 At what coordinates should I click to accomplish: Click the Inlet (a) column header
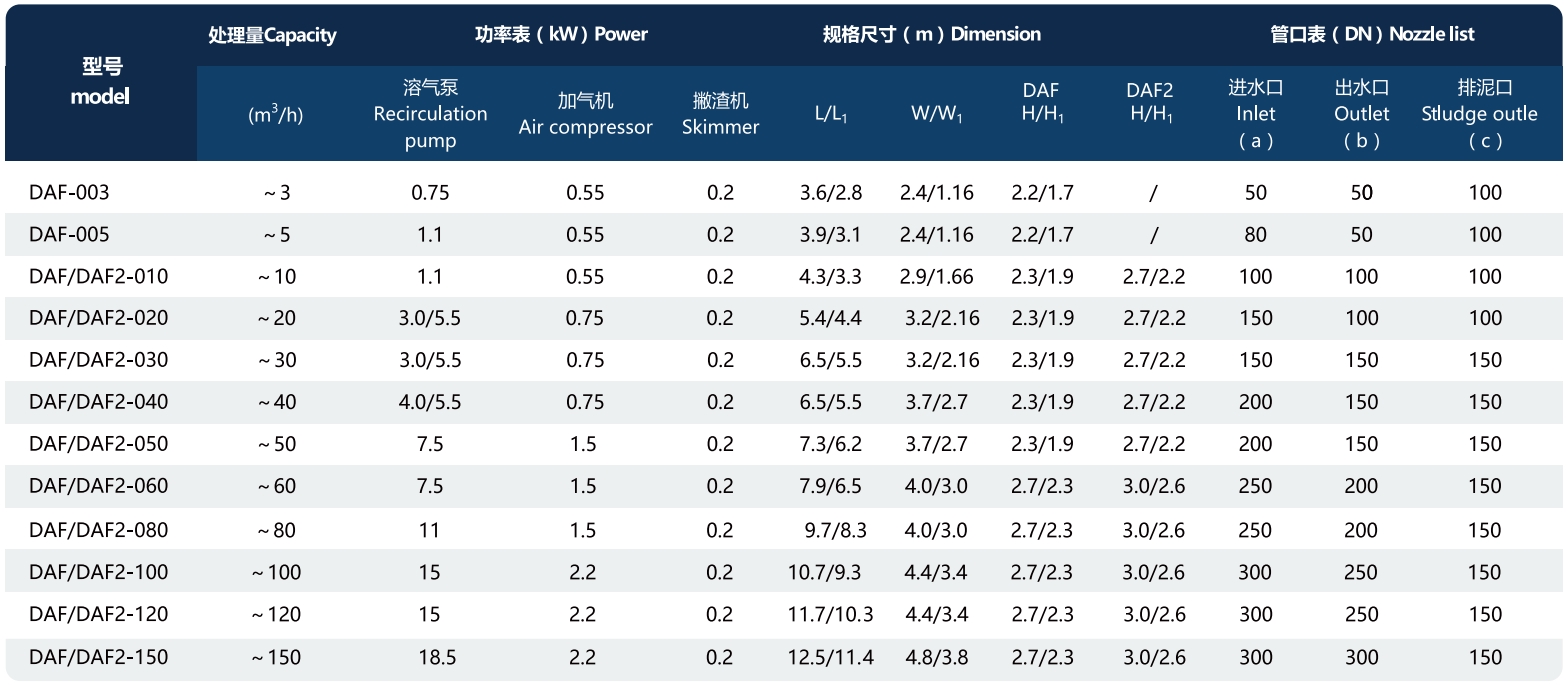point(1255,114)
